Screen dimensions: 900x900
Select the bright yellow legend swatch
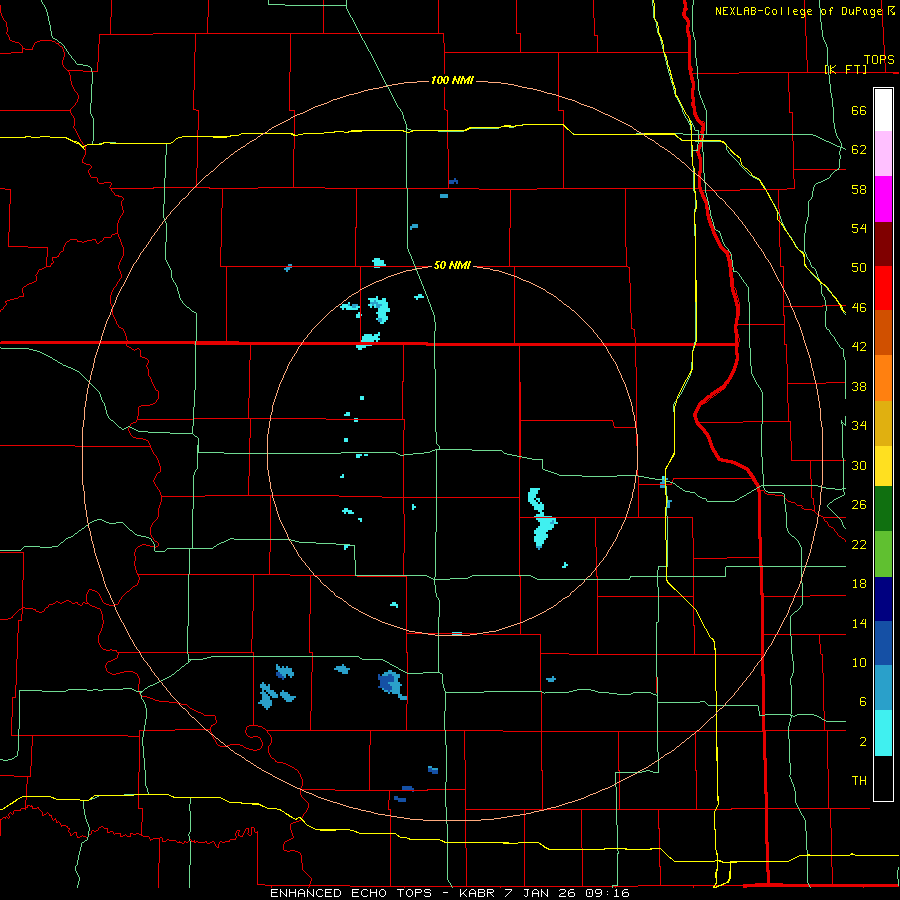(883, 466)
